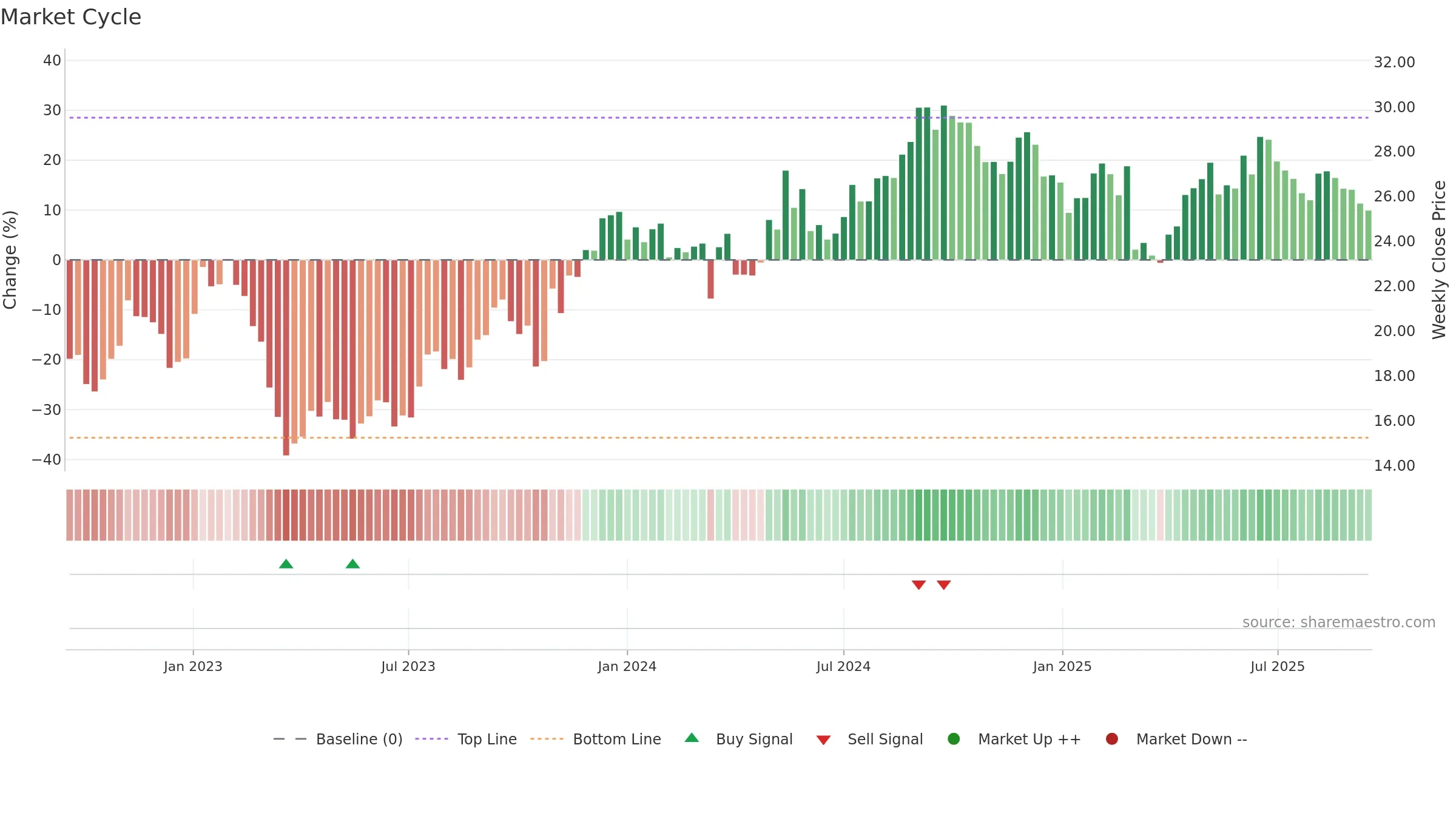The image size is (1456, 819).
Task: Click the Weekly Close Price axis title
Action: 1439,260
